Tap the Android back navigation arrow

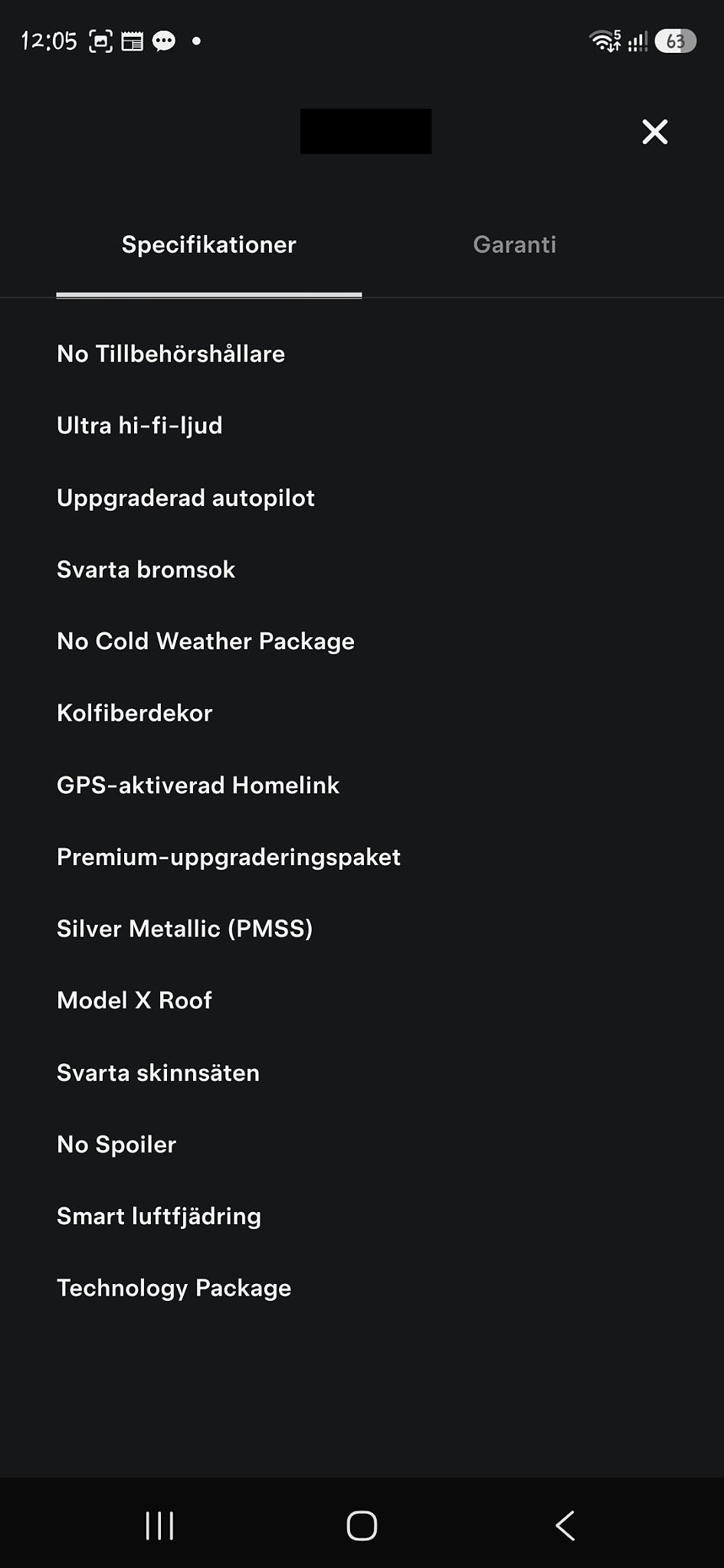pos(565,1525)
